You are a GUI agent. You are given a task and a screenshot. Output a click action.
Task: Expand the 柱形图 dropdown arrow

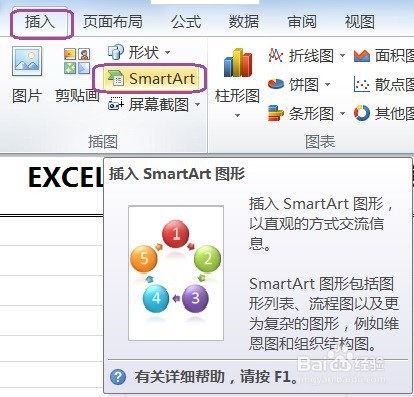pos(237,115)
